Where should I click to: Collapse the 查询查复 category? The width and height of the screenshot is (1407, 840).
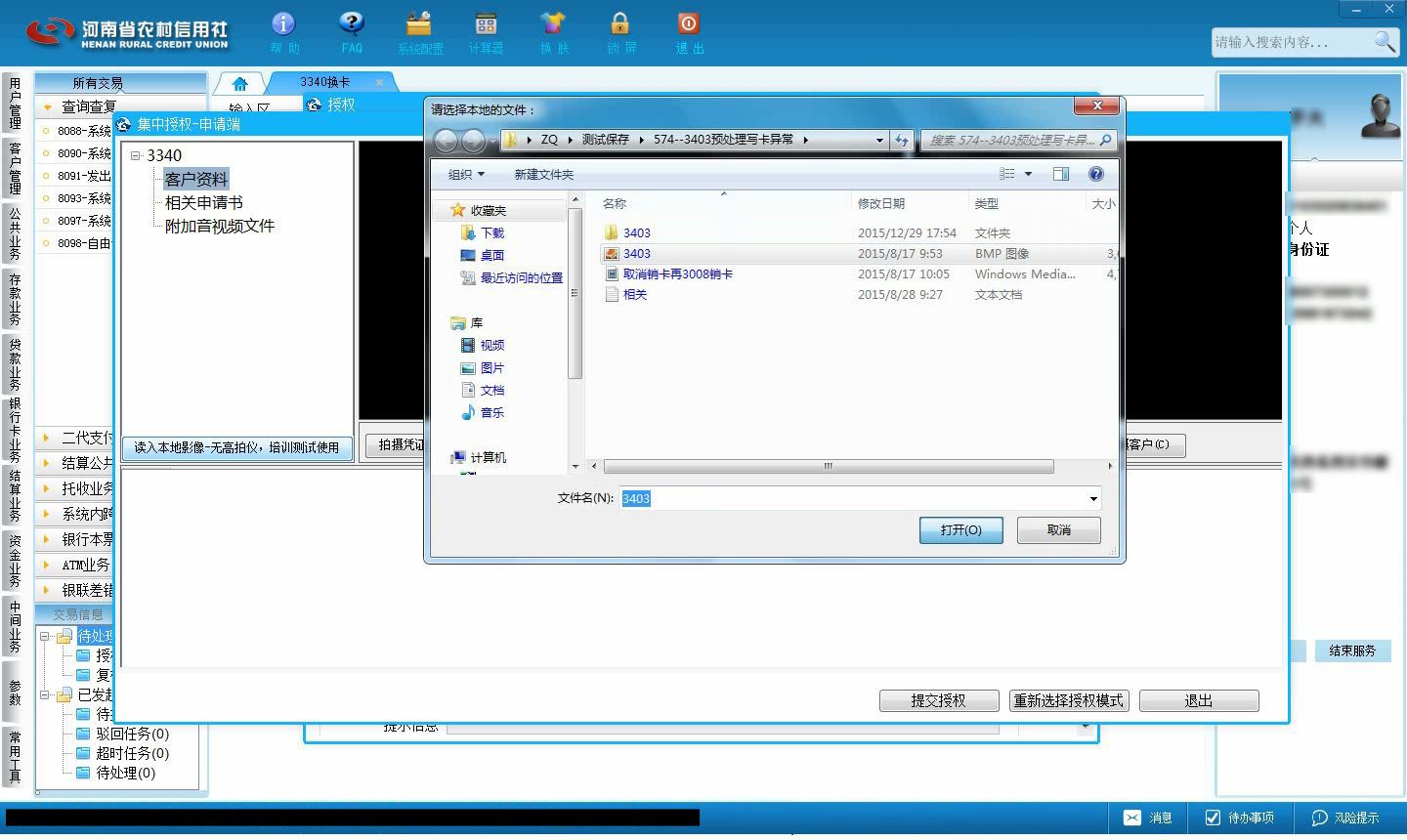tap(46, 106)
